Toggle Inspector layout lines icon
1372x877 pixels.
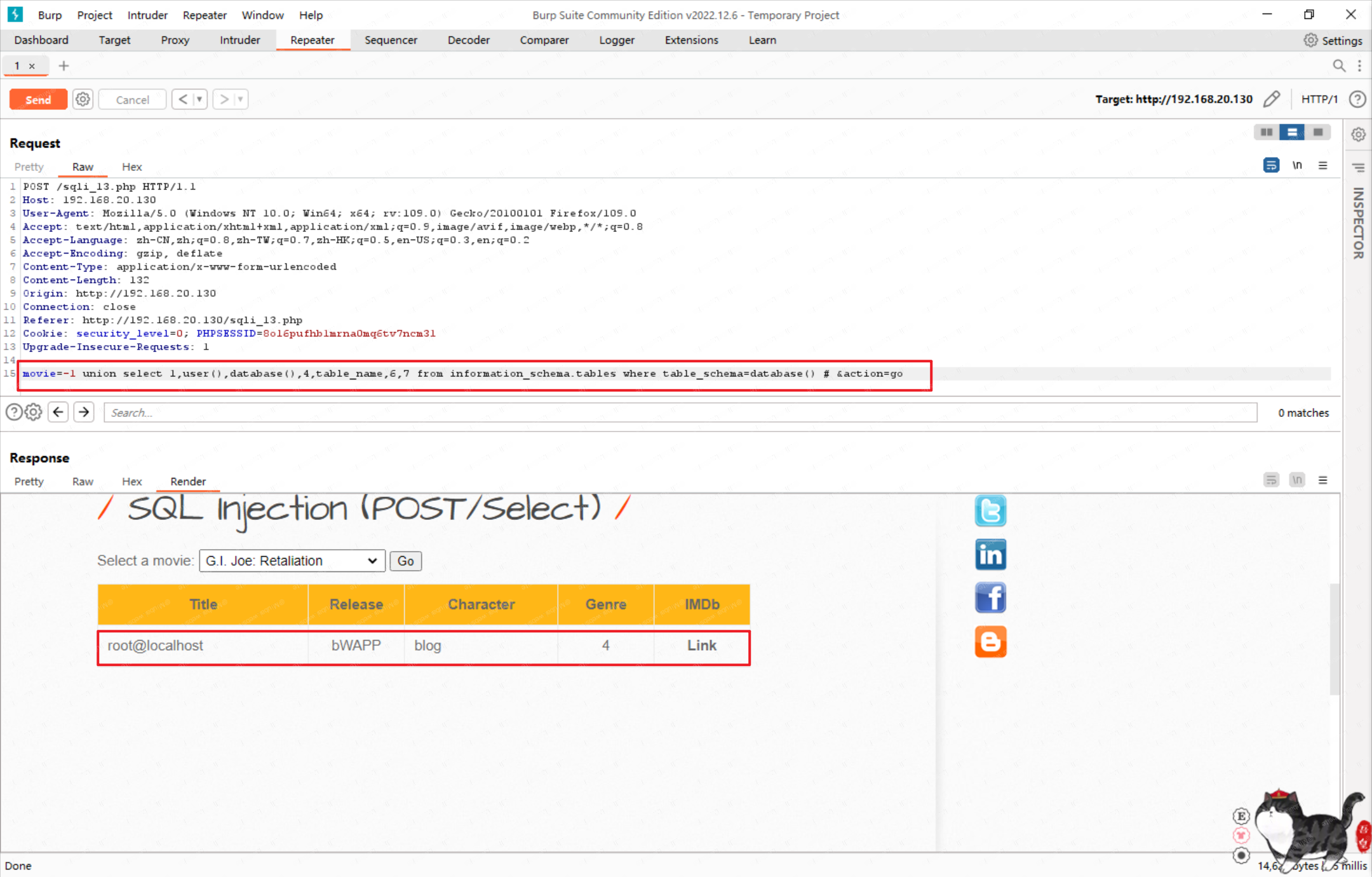(1358, 168)
